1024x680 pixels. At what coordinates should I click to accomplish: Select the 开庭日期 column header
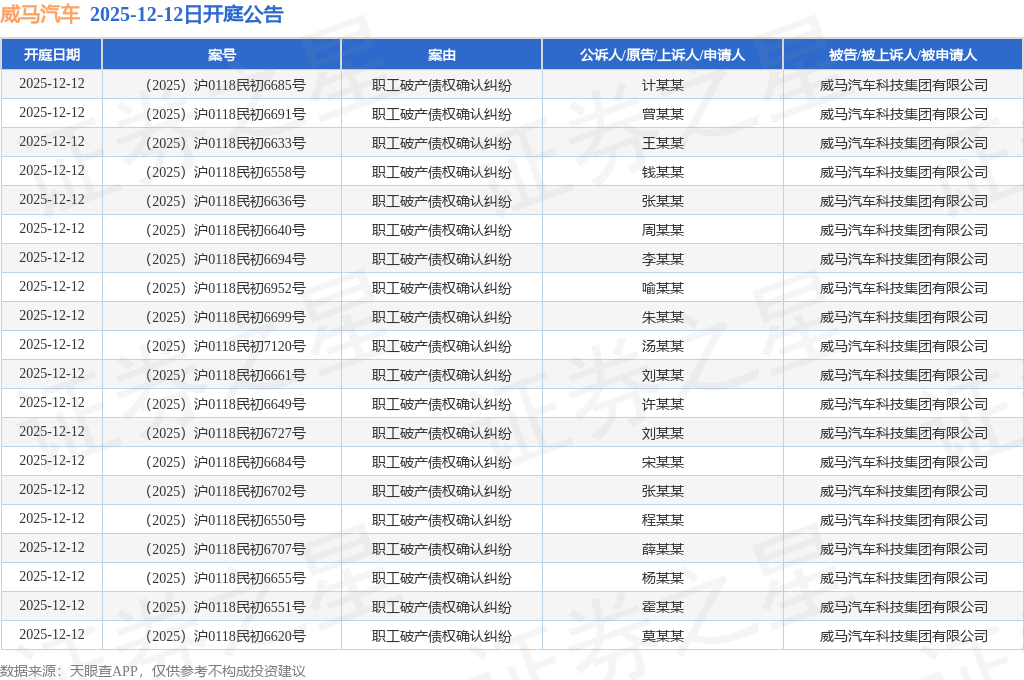52,55
